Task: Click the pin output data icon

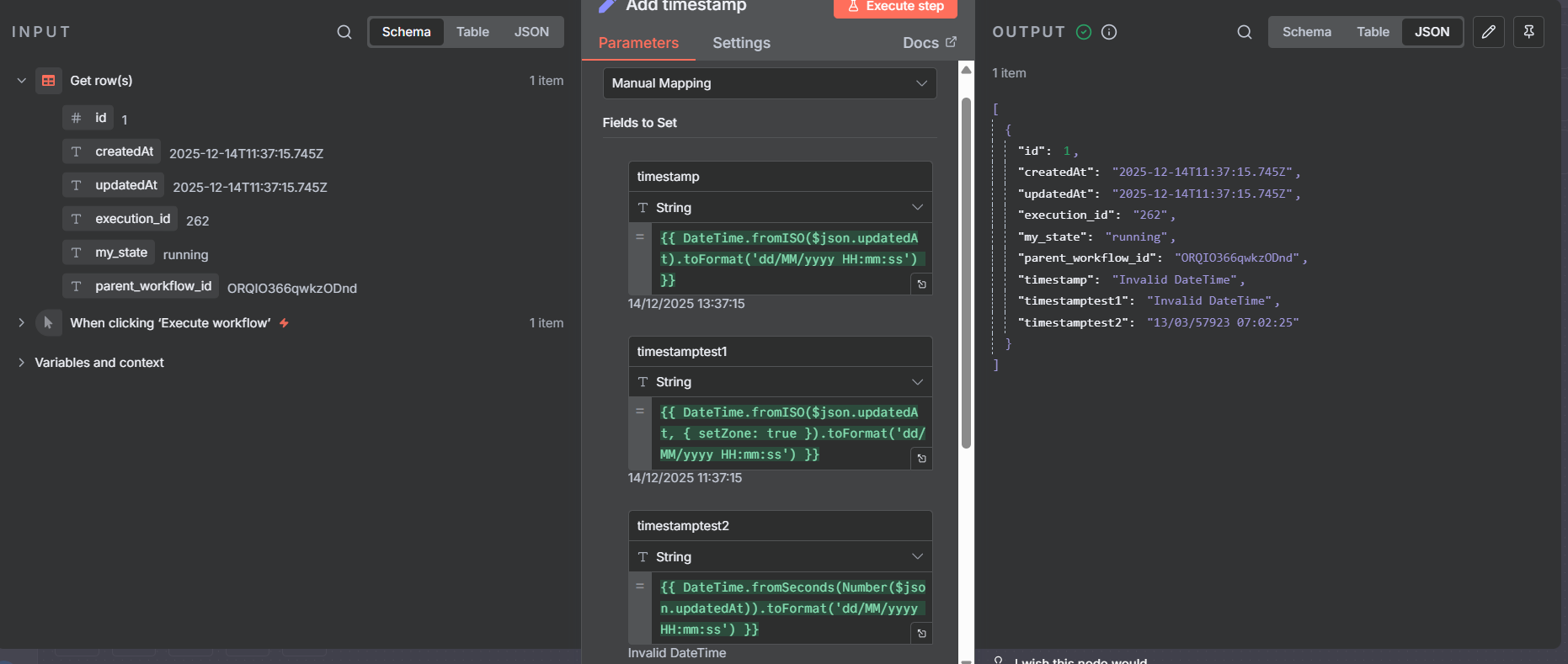Action: pos(1528,32)
